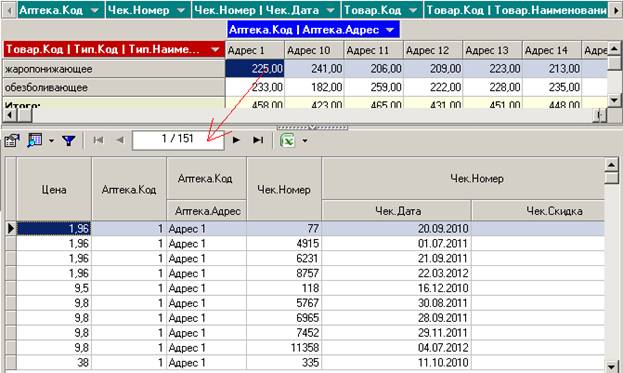This screenshot has width=623, height=373.
Task: Advance to the next record page
Action: click(236, 140)
